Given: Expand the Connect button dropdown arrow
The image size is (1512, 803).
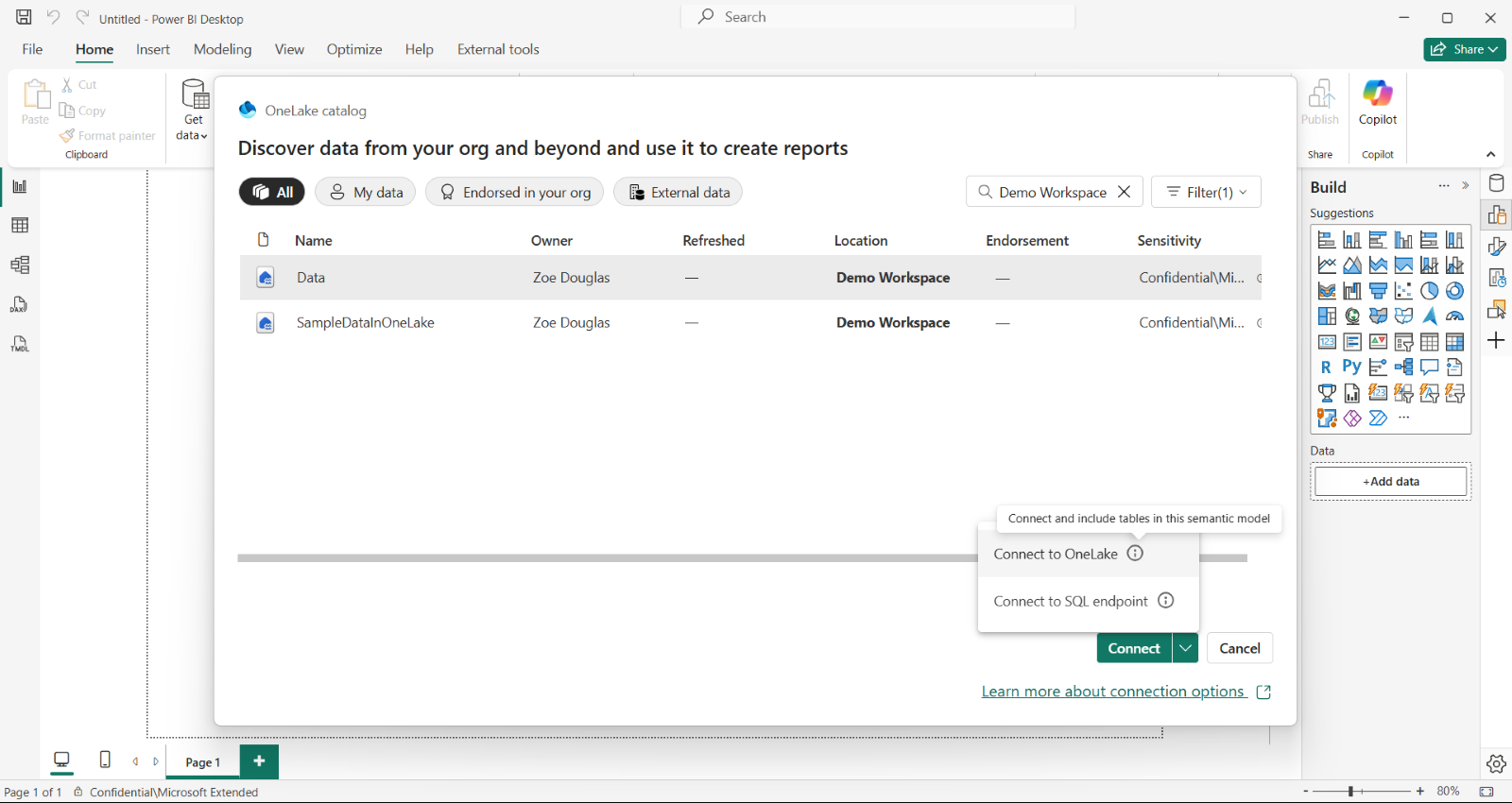Looking at the screenshot, I should click(x=1185, y=648).
